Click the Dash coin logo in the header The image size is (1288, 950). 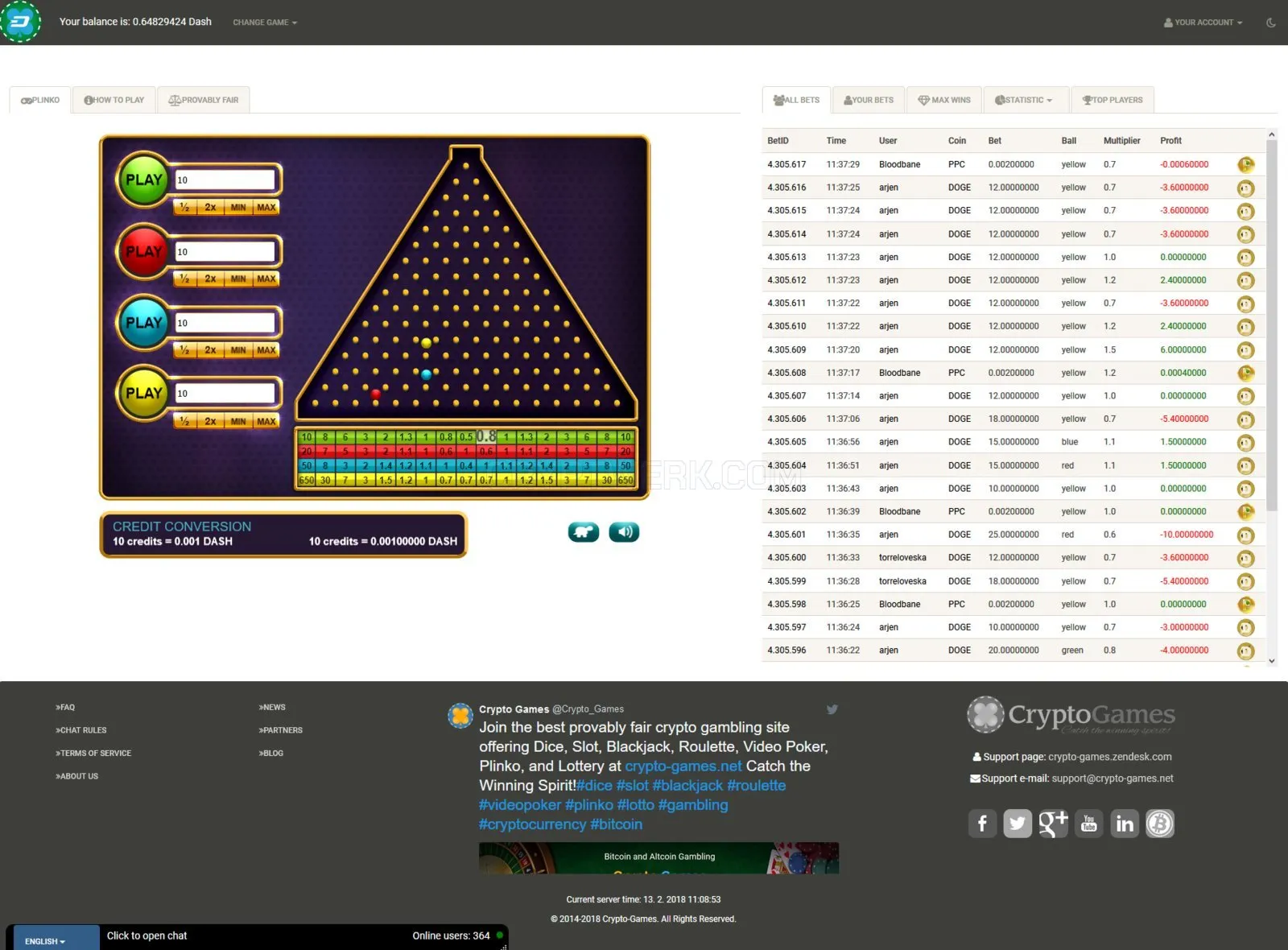pyautogui.click(x=20, y=22)
